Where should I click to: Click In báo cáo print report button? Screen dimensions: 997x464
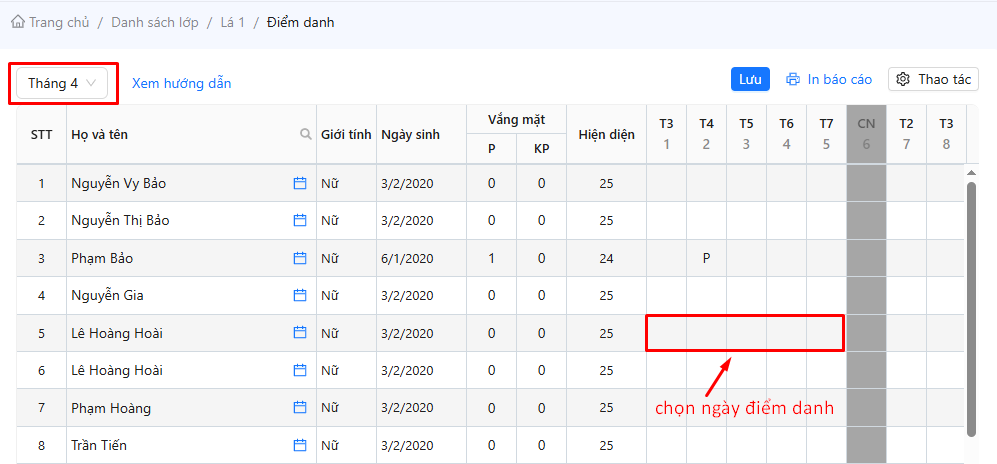829,79
